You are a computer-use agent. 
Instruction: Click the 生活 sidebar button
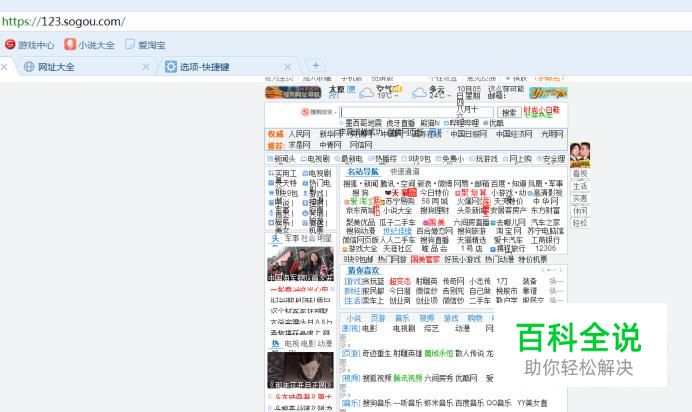[580, 186]
